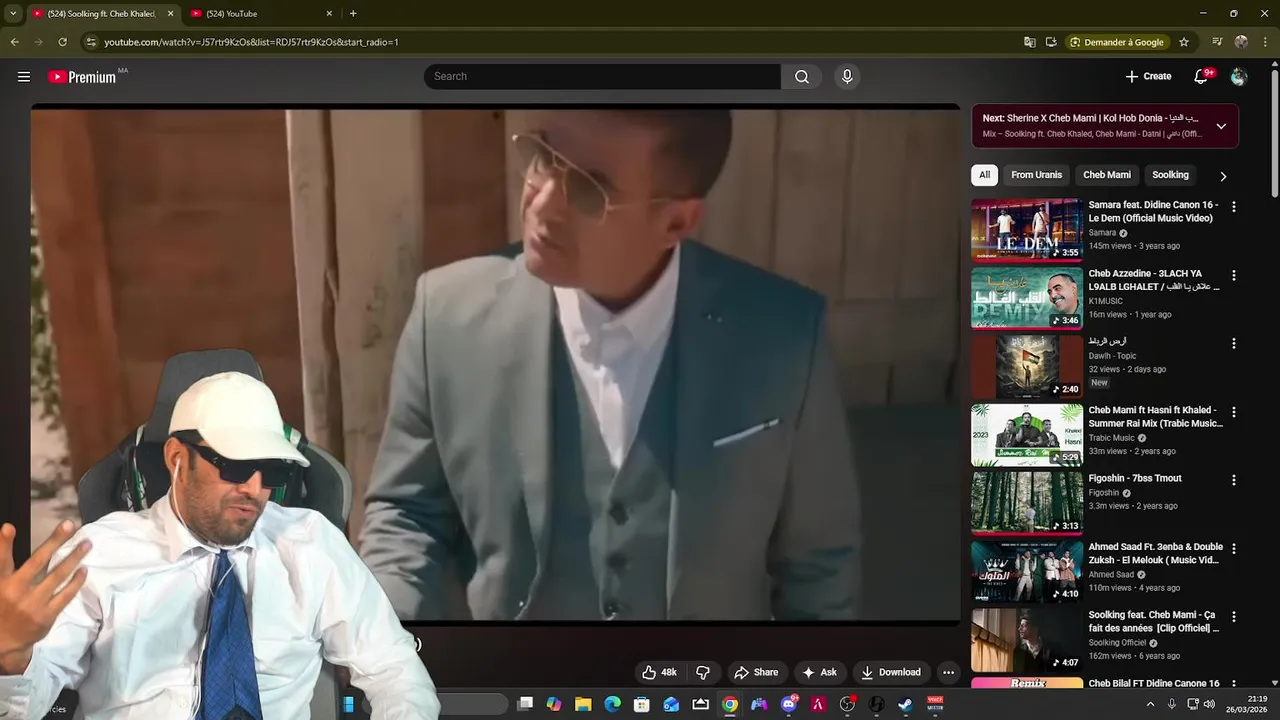1280x720 pixels.
Task: Open Chrome media controls icon
Action: tap(1217, 42)
